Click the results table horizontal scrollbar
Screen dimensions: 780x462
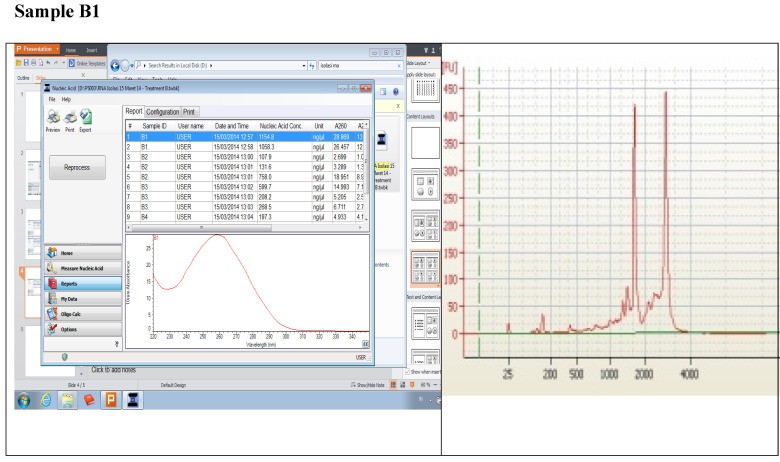pos(244,227)
